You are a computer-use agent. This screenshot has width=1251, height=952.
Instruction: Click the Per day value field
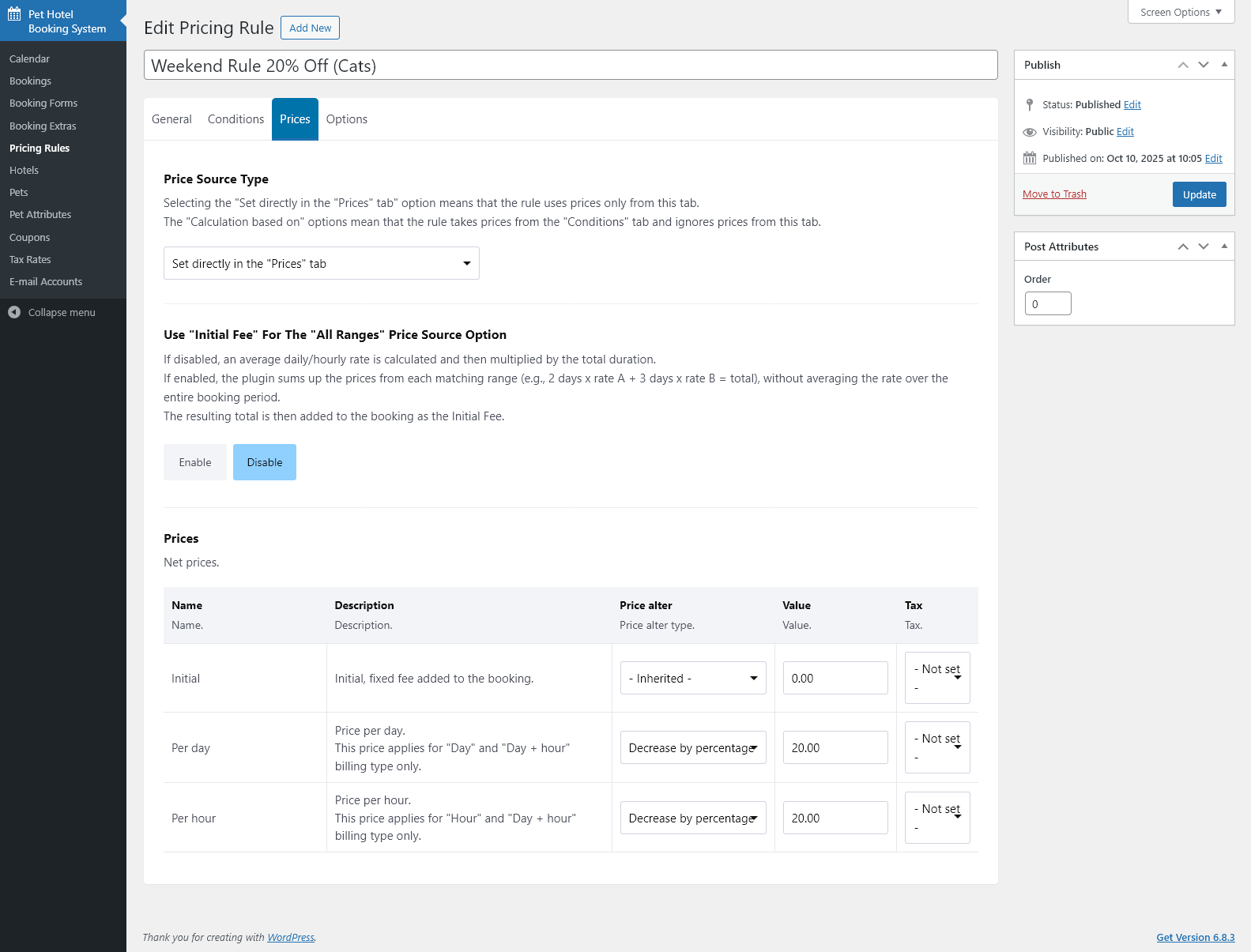[x=835, y=747]
